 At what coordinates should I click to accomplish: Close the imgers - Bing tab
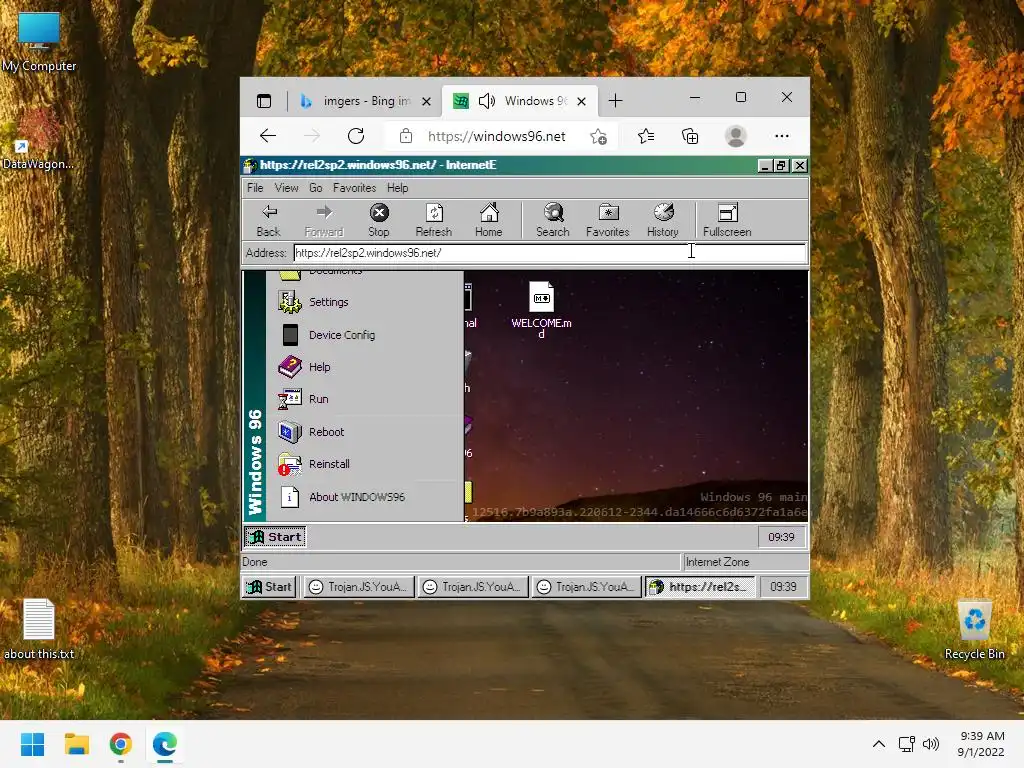pos(426,101)
